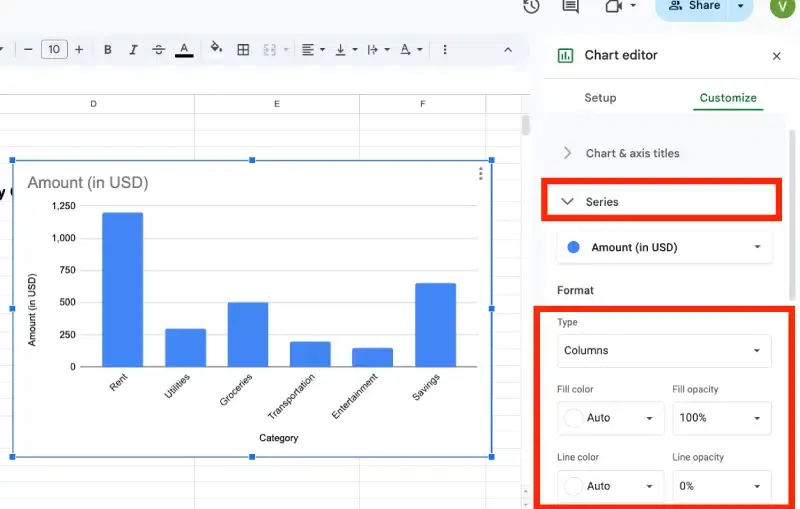
Task: Select the Savings bar in the chart
Action: (x=435, y=325)
